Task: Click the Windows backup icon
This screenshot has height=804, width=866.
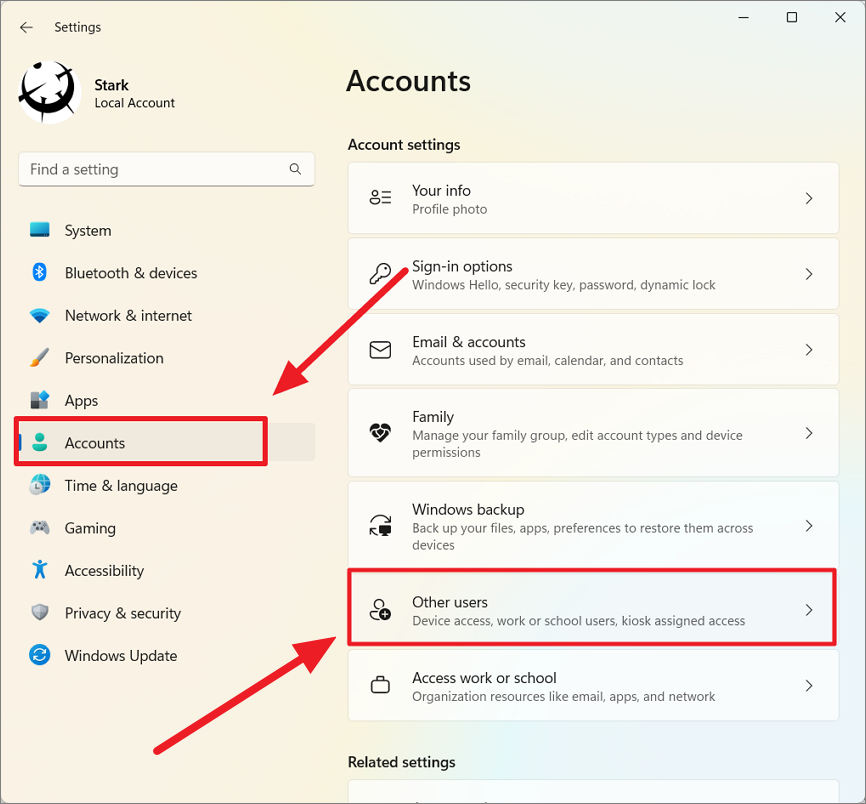Action: coord(380,525)
